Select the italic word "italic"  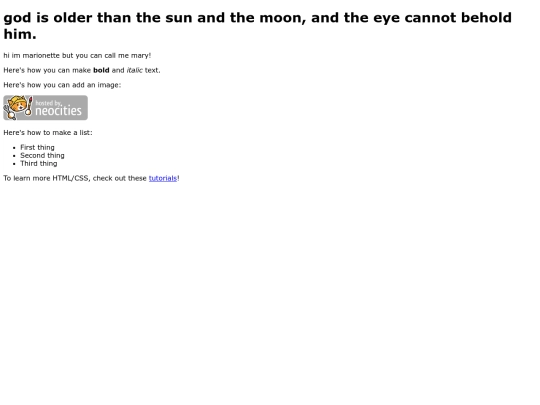[134, 70]
